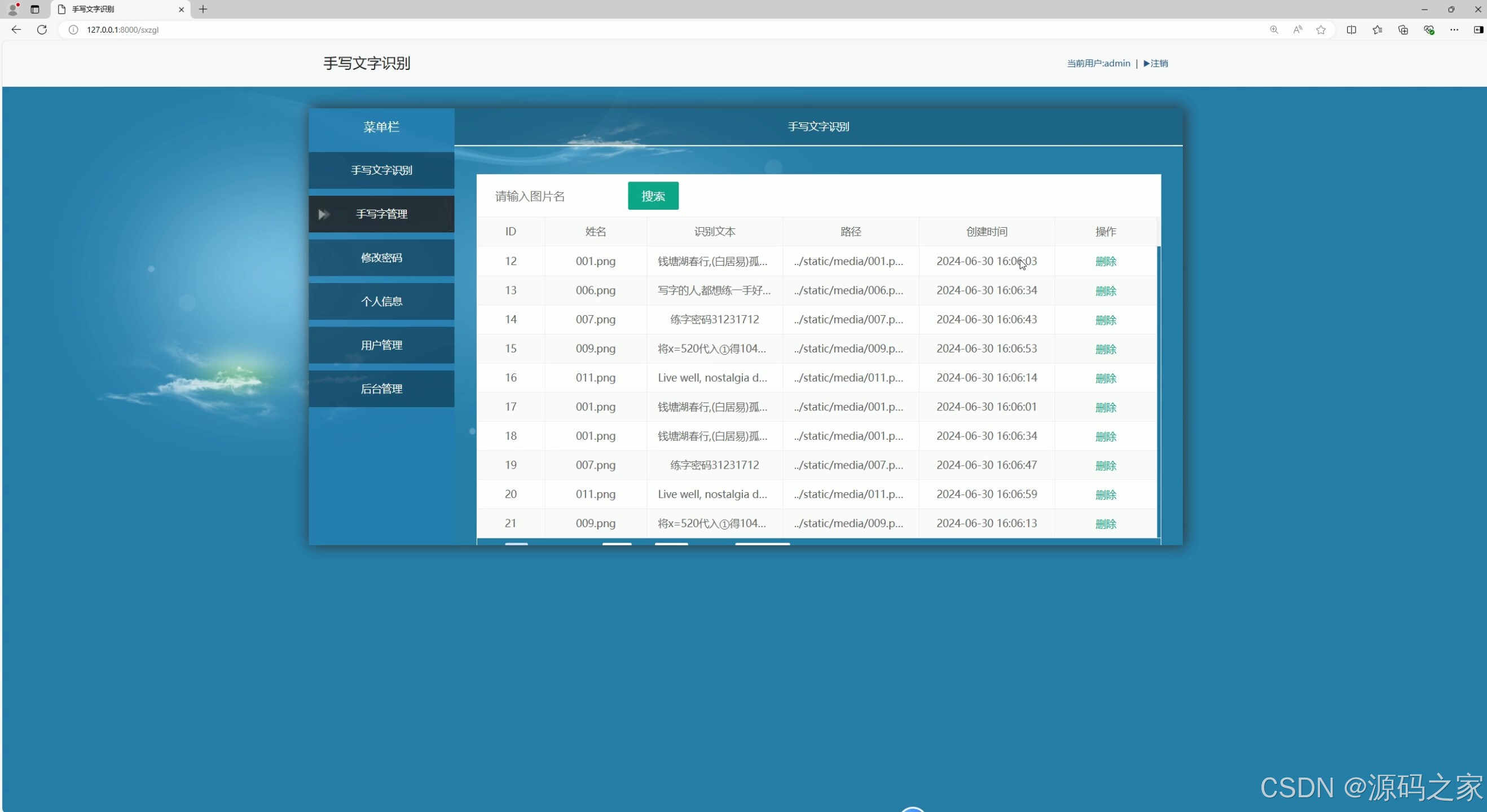Click the browser back arrow
Image resolution: width=1487 pixels, height=812 pixels.
(x=16, y=29)
